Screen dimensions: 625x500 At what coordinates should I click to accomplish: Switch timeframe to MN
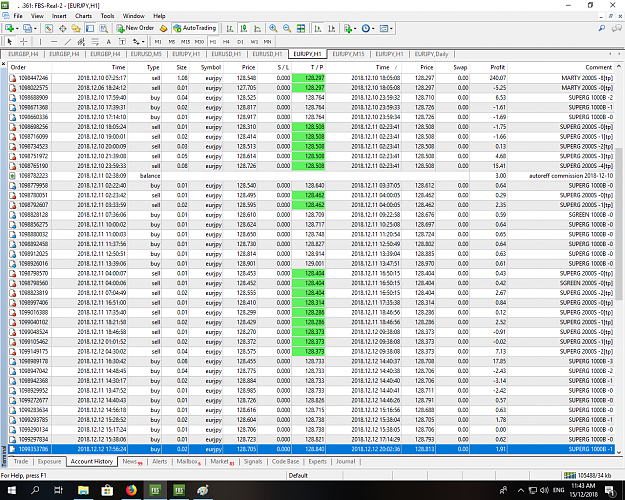267,41
